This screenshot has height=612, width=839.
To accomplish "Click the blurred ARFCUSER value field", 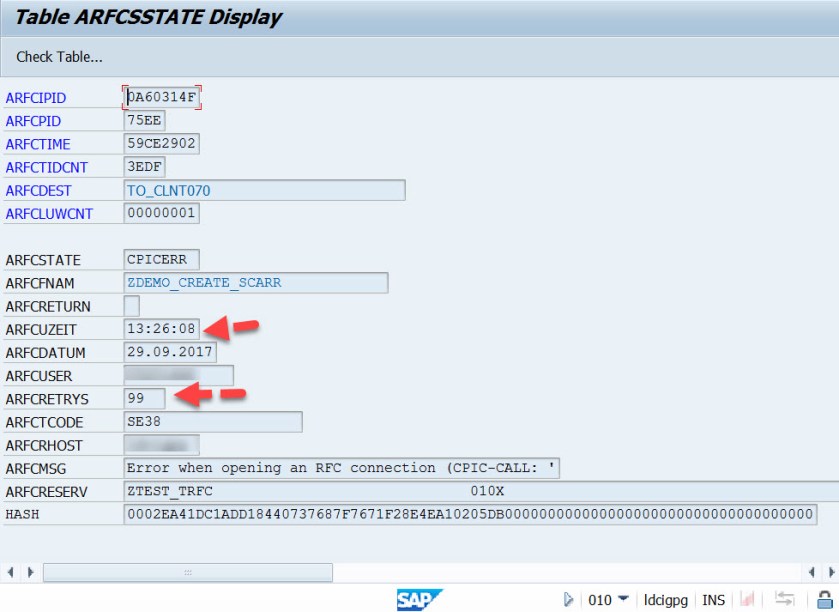I will pos(179,376).
